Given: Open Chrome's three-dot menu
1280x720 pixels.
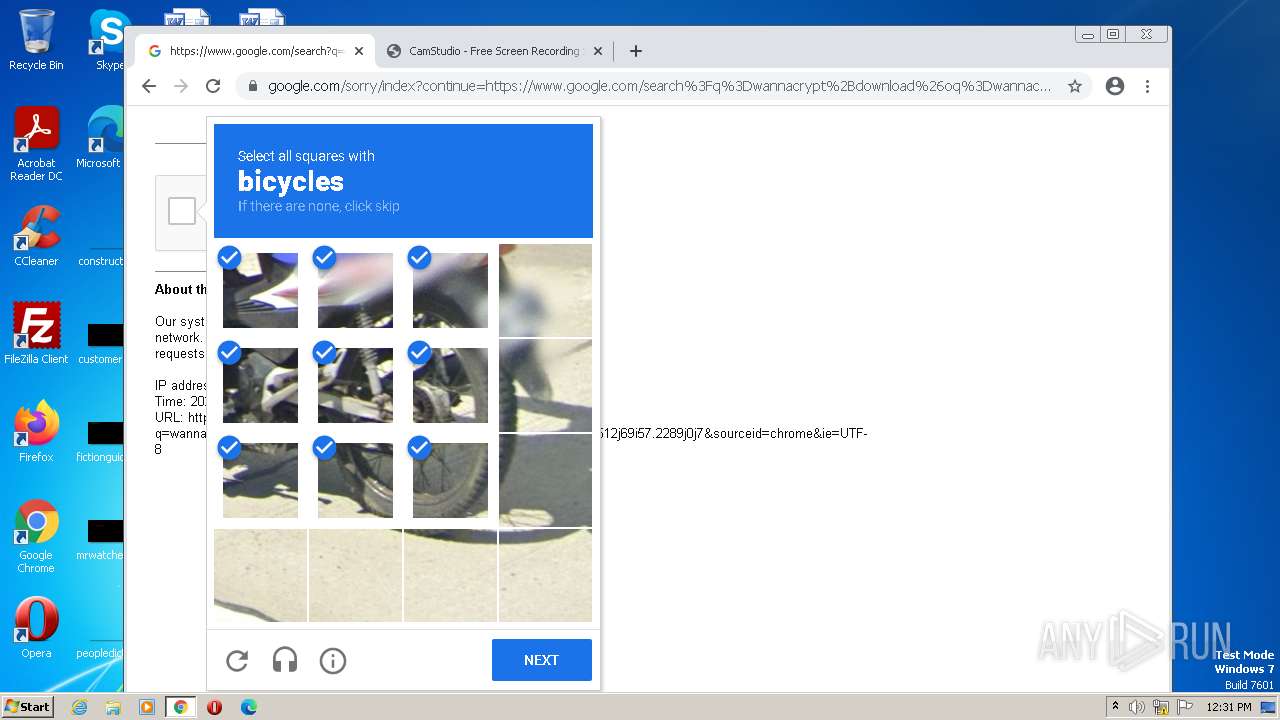Looking at the screenshot, I should (1147, 86).
